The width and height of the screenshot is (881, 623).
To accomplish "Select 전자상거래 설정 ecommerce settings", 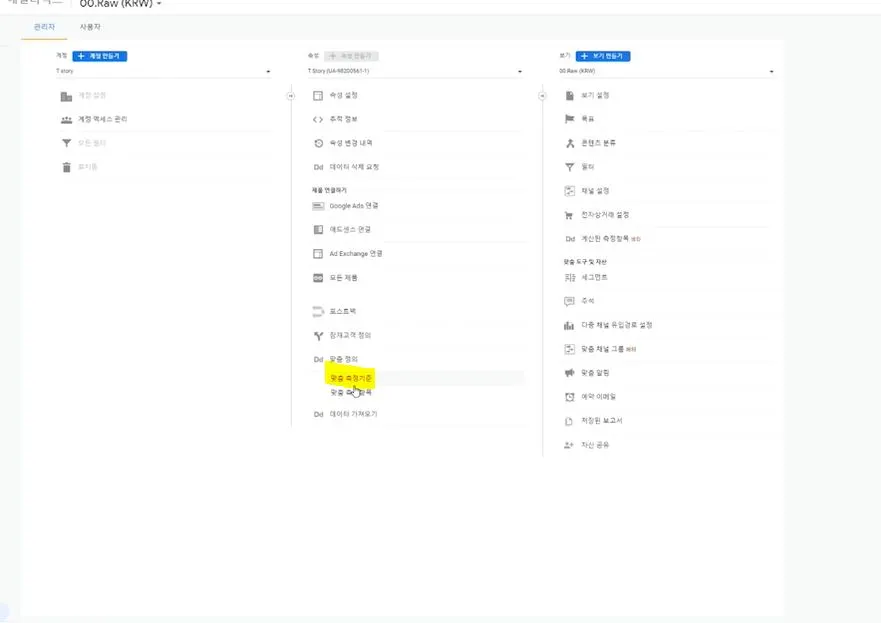I will (x=605, y=214).
